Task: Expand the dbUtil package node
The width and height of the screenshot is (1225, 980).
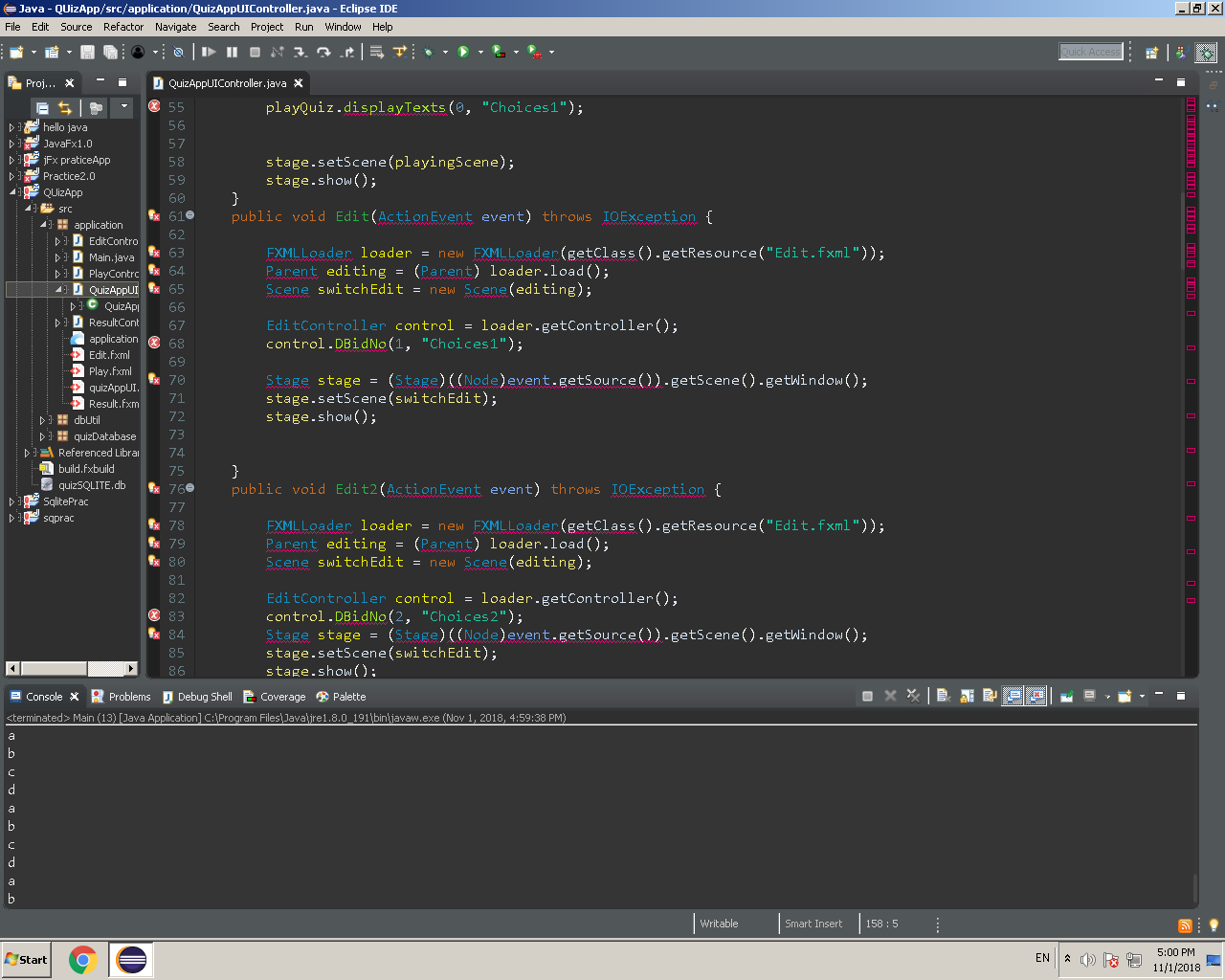Action: coord(42,420)
